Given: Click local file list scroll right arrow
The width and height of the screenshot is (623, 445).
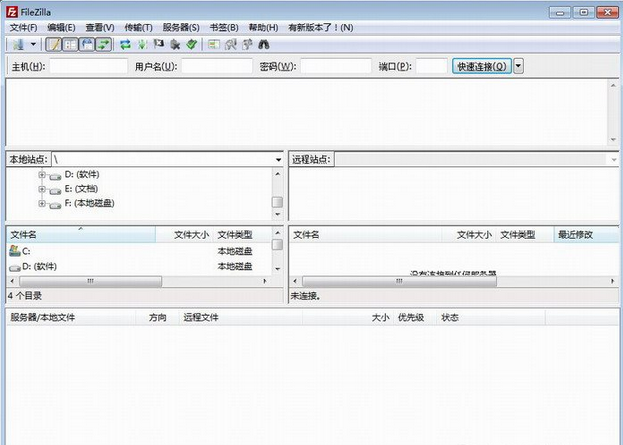Looking at the screenshot, I should tap(265, 281).
